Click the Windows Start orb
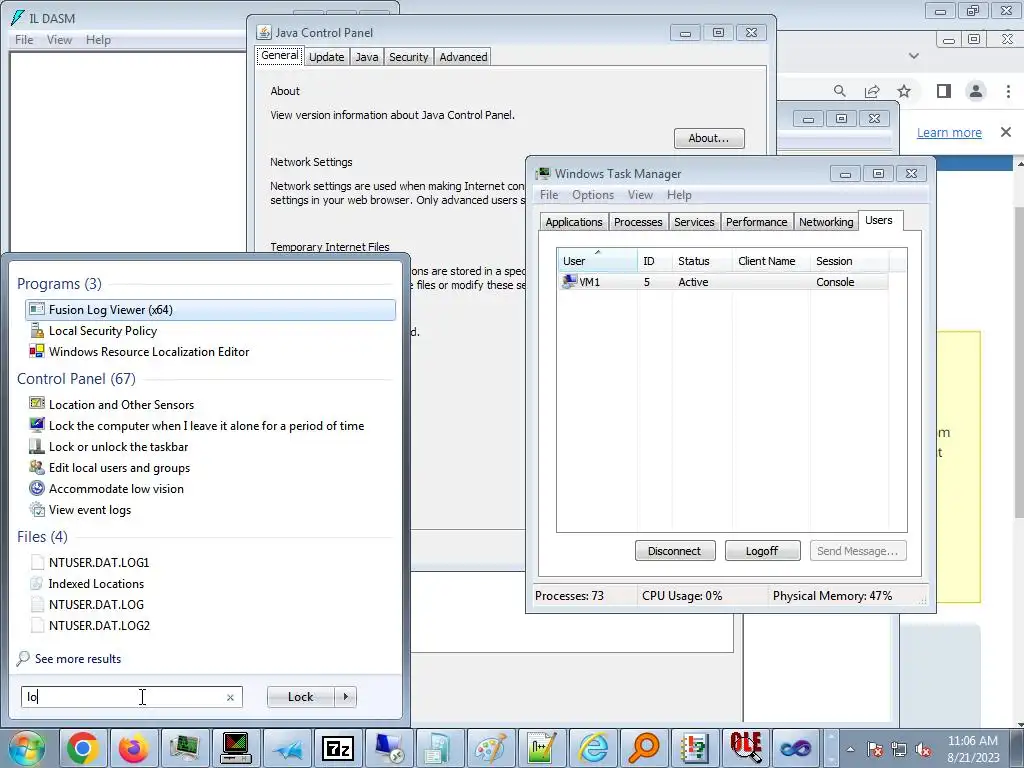The image size is (1024, 768). (x=26, y=748)
